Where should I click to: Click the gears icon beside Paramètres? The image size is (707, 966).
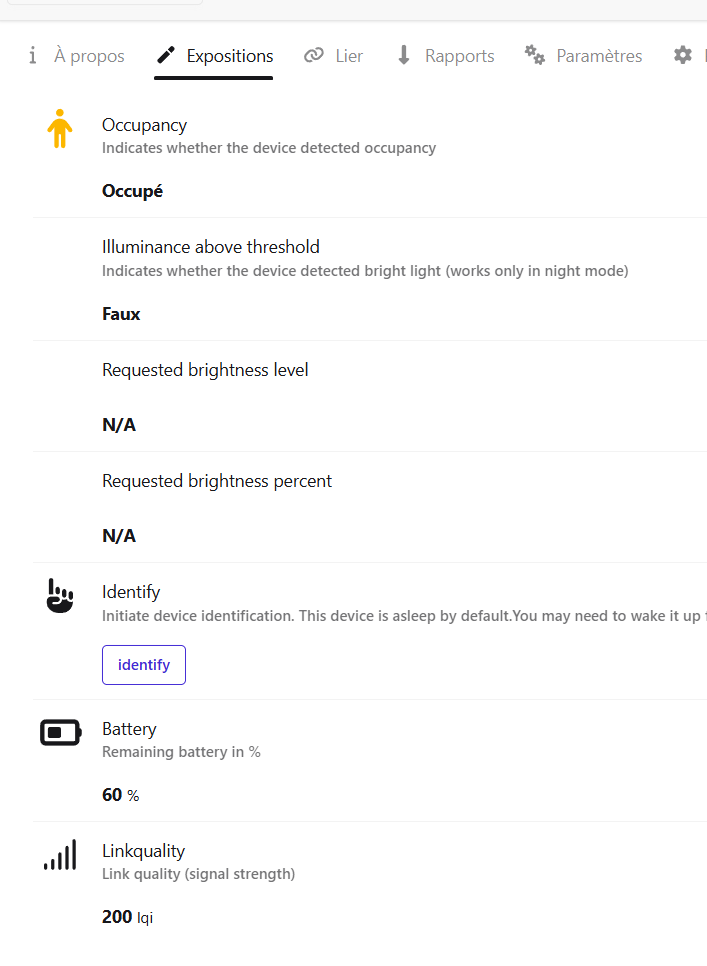coord(535,55)
